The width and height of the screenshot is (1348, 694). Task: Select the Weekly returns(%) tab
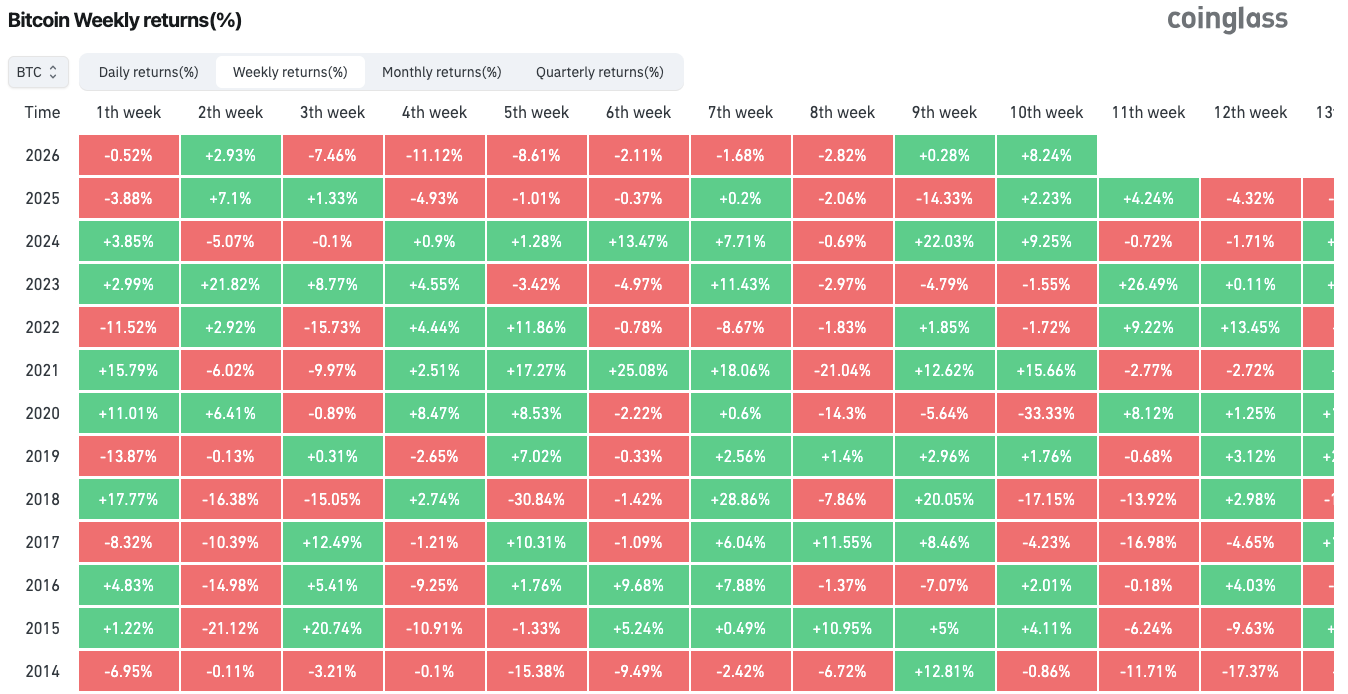click(x=290, y=72)
